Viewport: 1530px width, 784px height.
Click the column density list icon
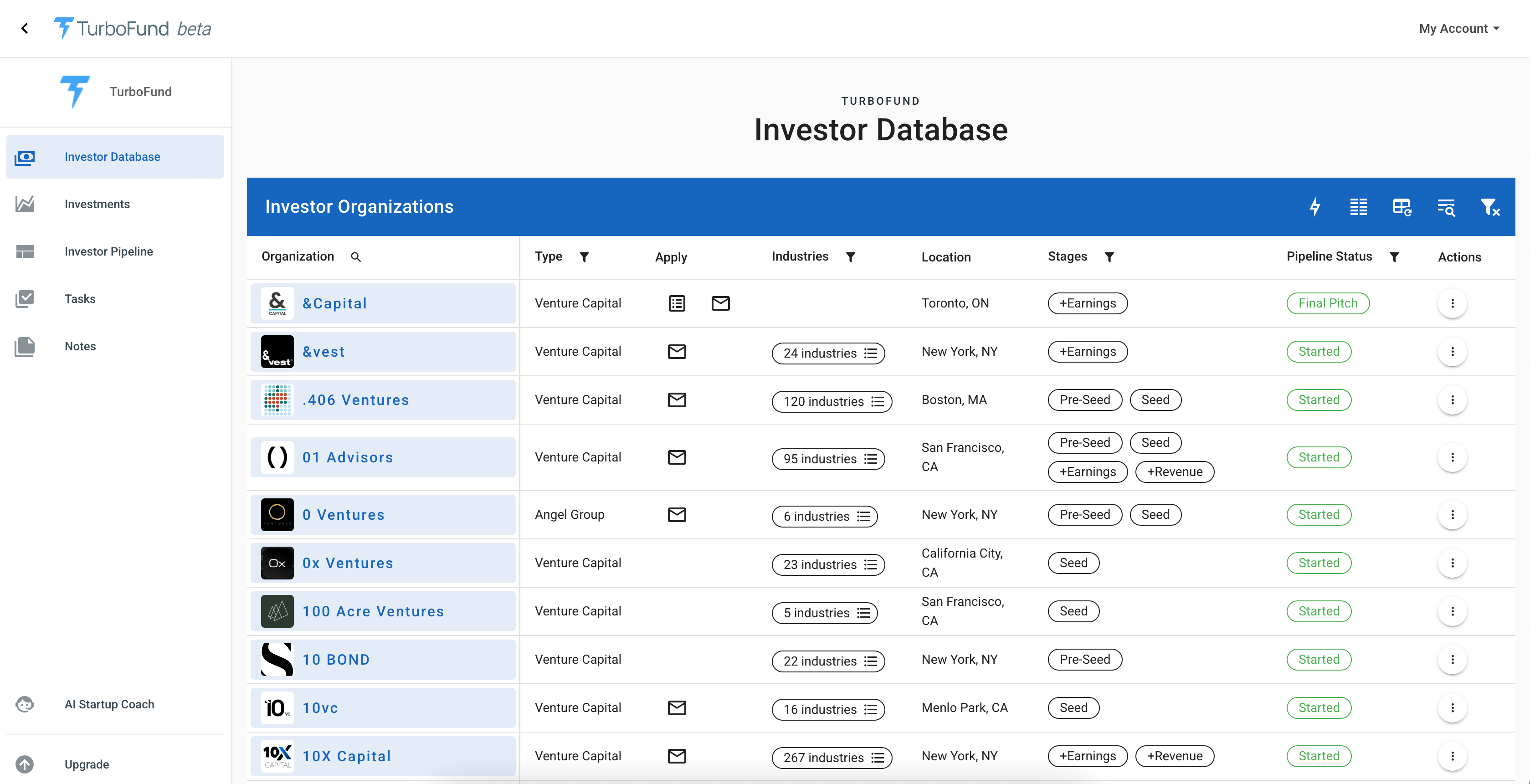(1358, 207)
